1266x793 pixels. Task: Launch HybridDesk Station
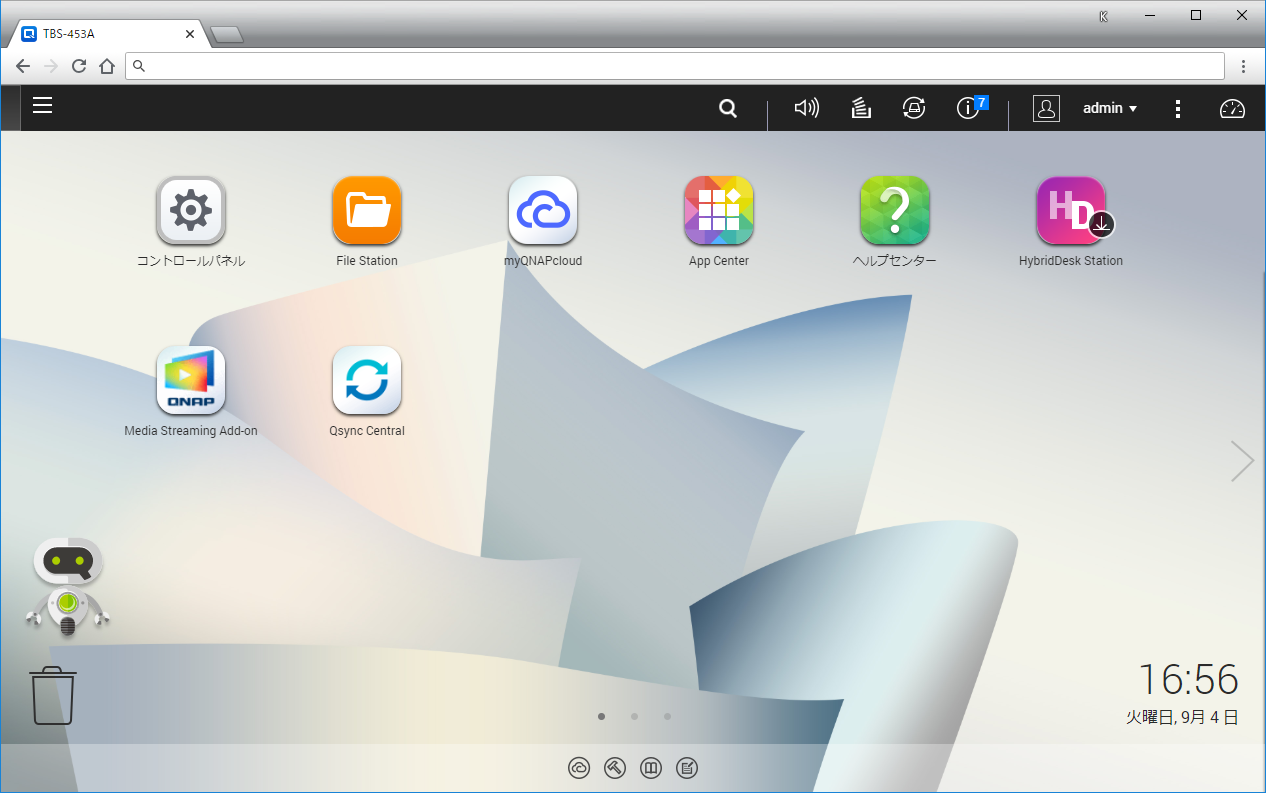tap(1071, 211)
